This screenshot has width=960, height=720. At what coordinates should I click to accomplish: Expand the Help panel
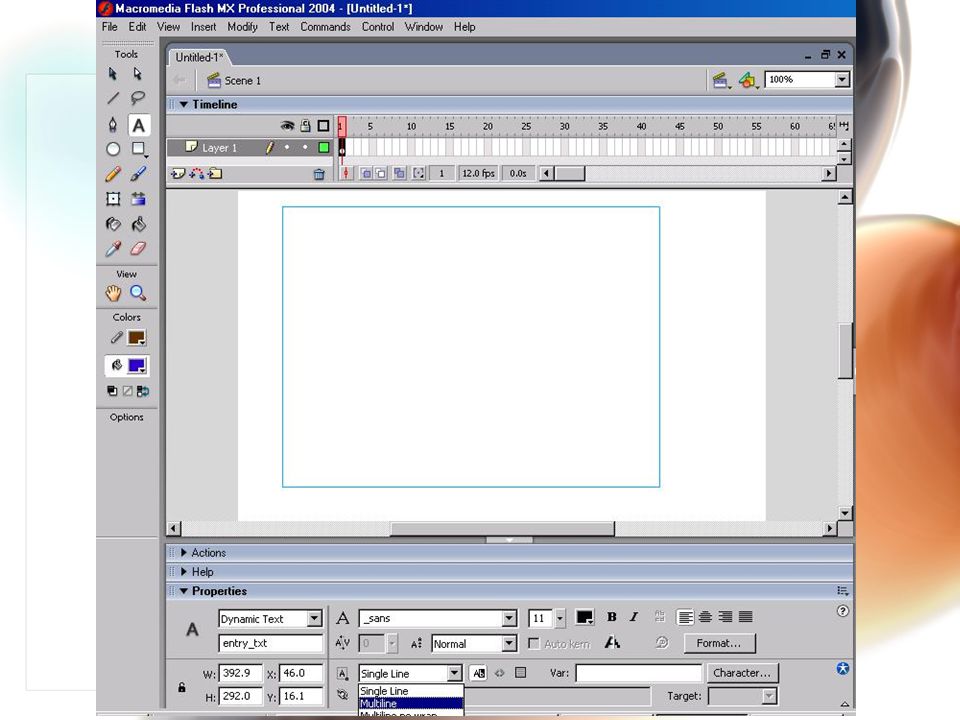coord(184,572)
